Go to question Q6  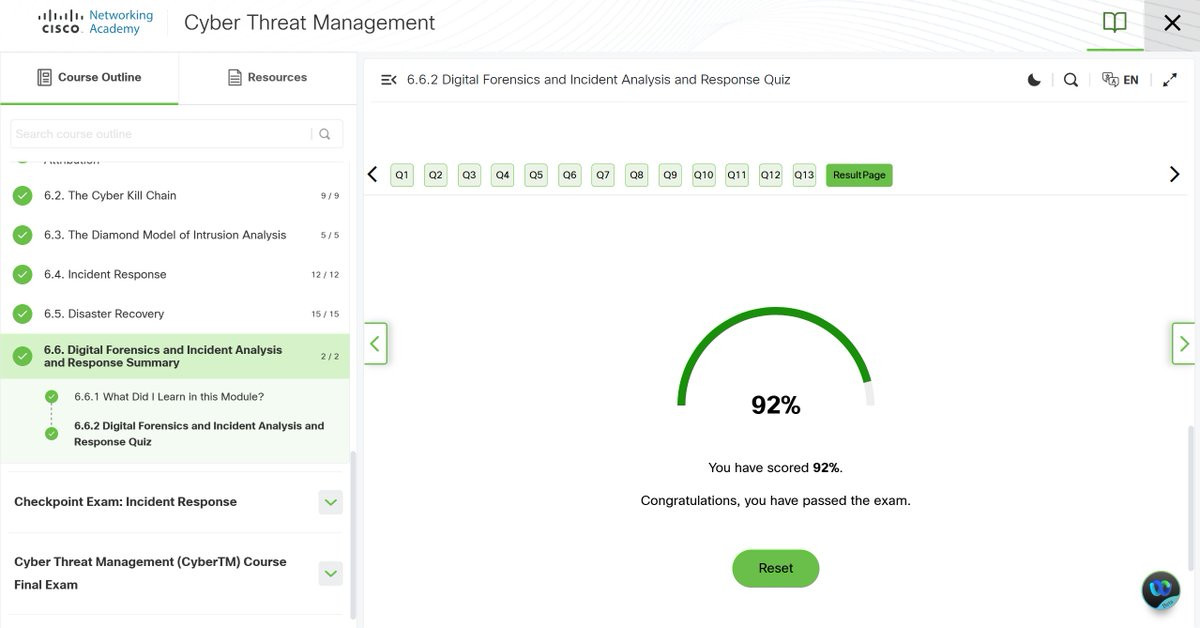pos(569,175)
